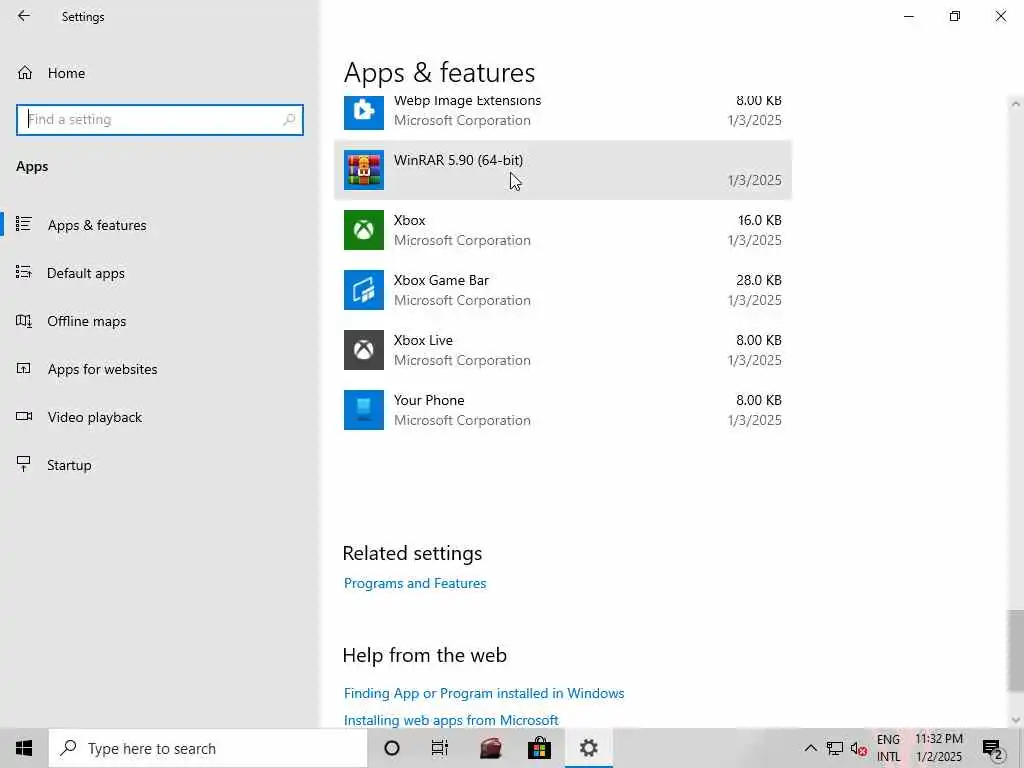This screenshot has width=1024, height=768.
Task: Minimize the Settings window
Action: [908, 16]
